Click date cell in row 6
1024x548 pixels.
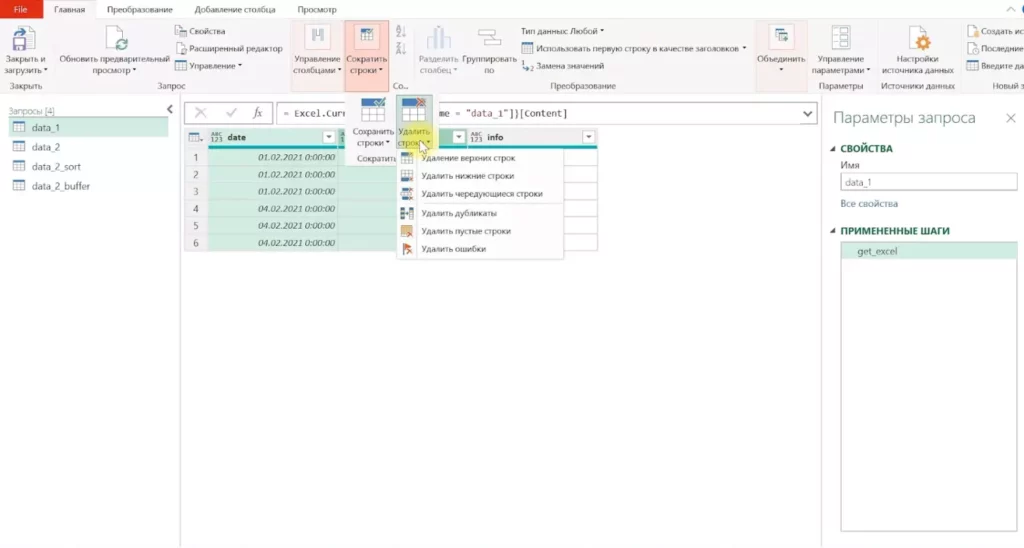click(x=272, y=242)
